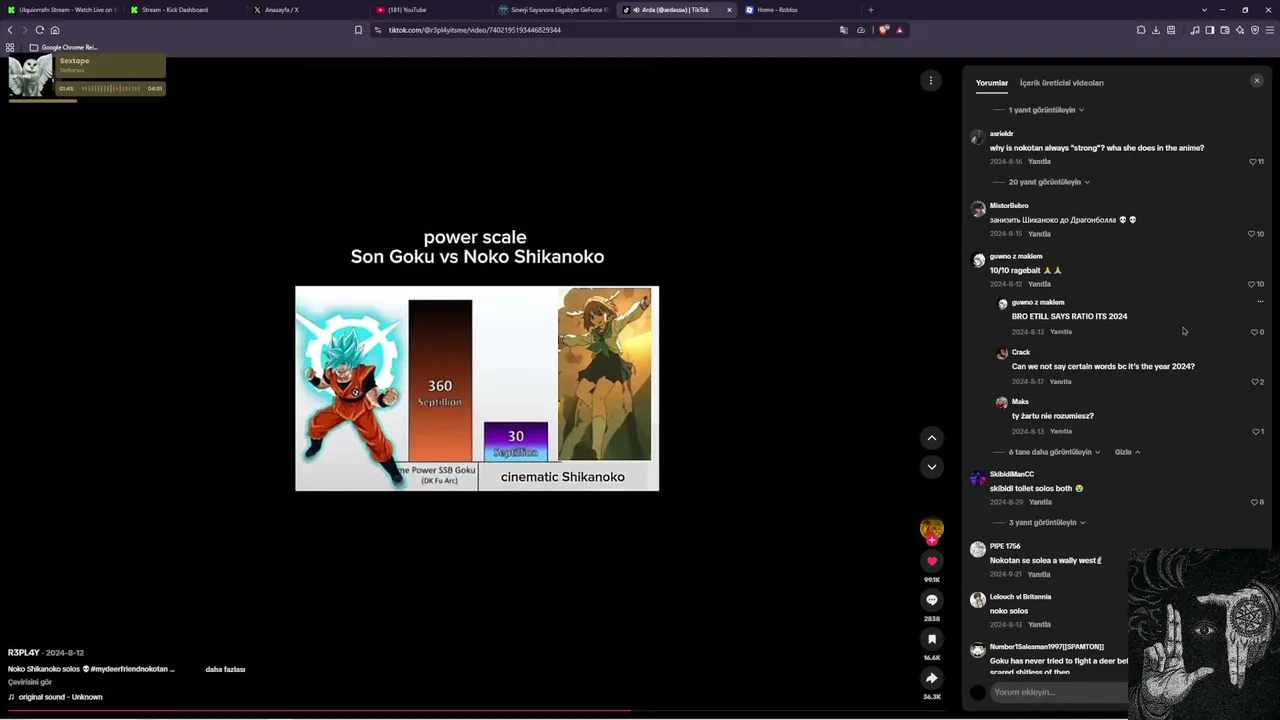1280x720 pixels.
Task: Switch to 'İçerik üreticisi videoları' tab
Action: tap(1062, 83)
